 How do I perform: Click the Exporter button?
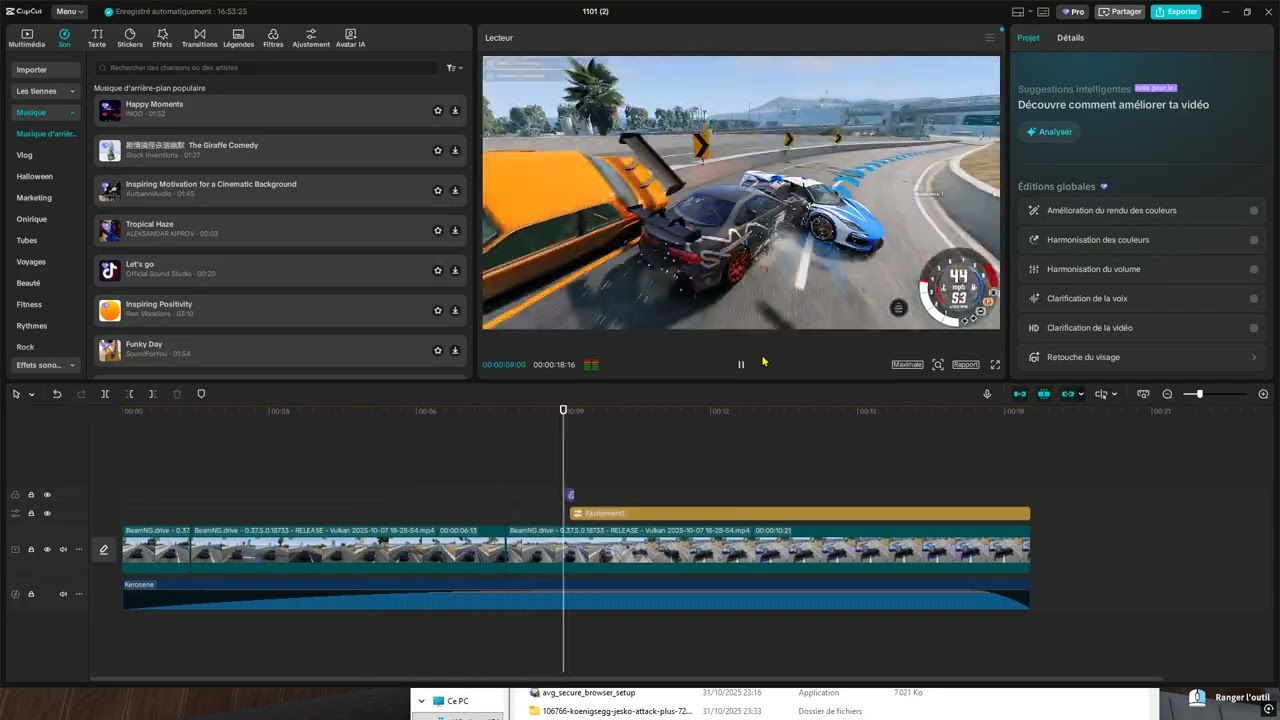pyautogui.click(x=1176, y=12)
